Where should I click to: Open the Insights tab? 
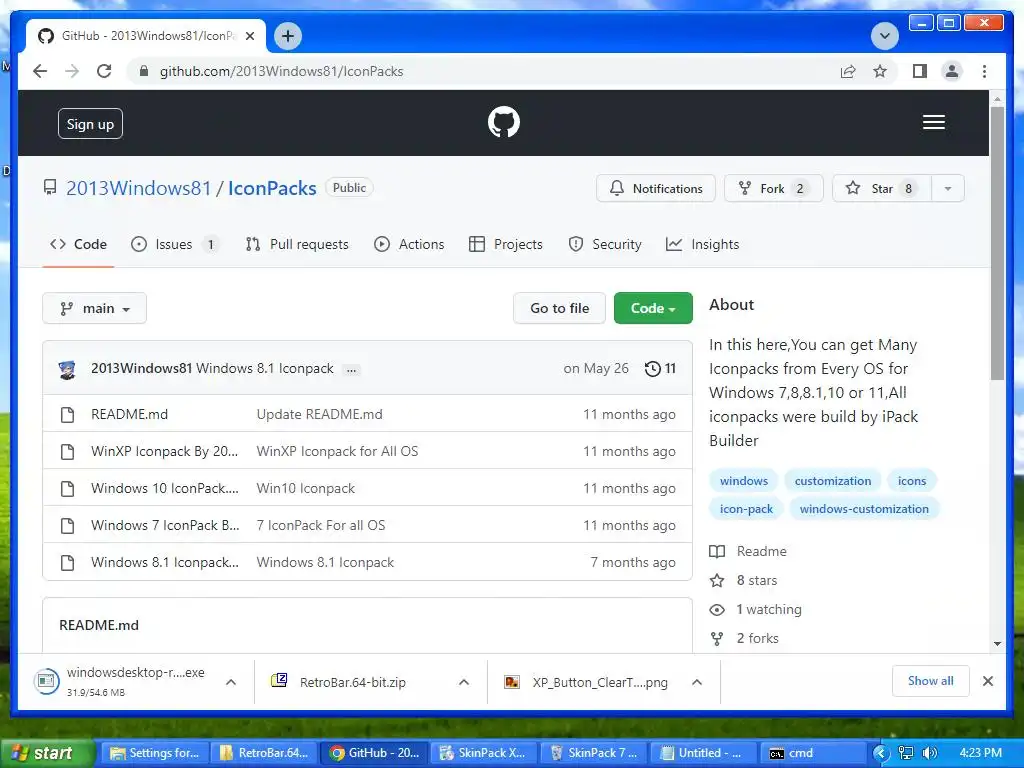tap(703, 244)
